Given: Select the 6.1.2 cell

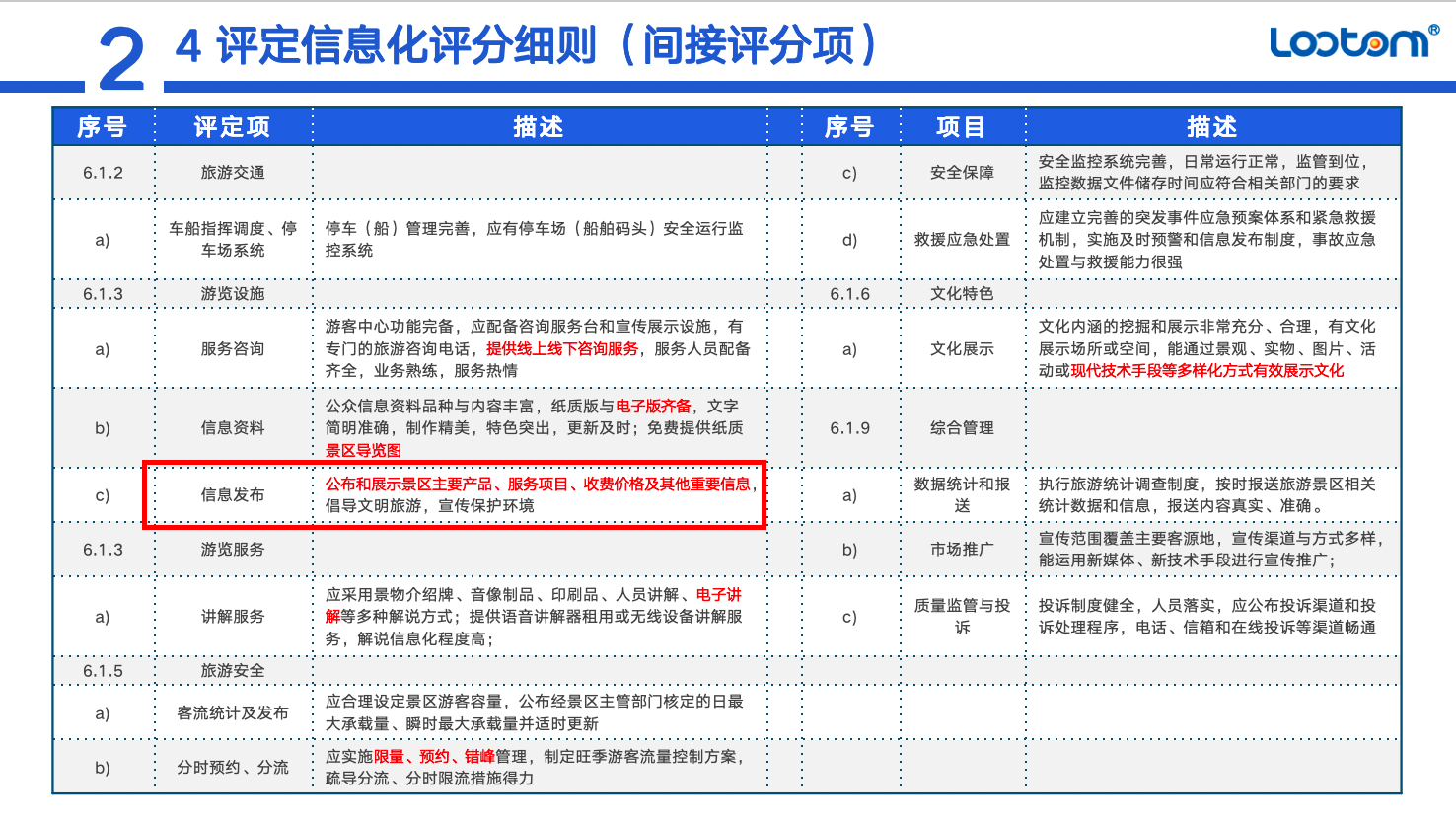Looking at the screenshot, I should pos(103,173).
